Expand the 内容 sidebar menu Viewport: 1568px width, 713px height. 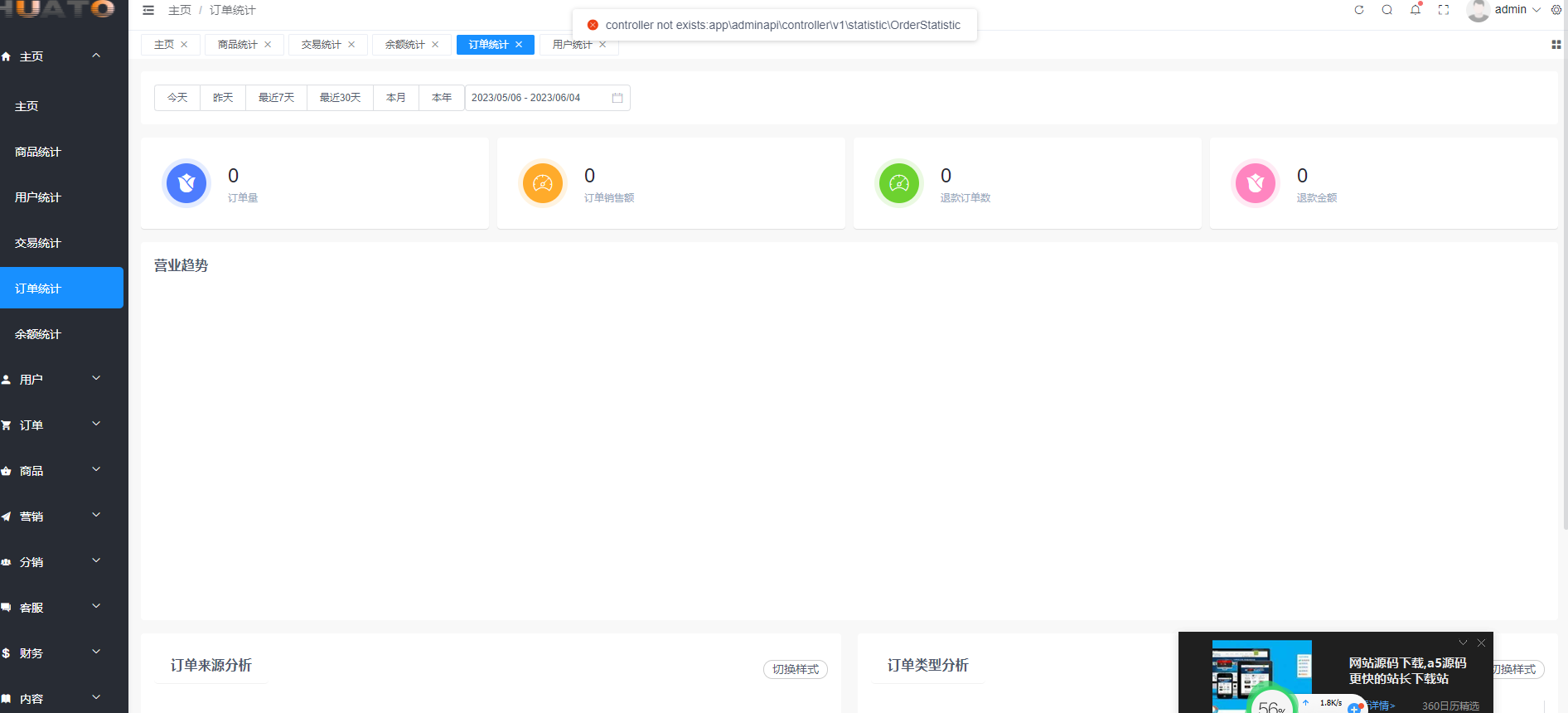(96, 697)
